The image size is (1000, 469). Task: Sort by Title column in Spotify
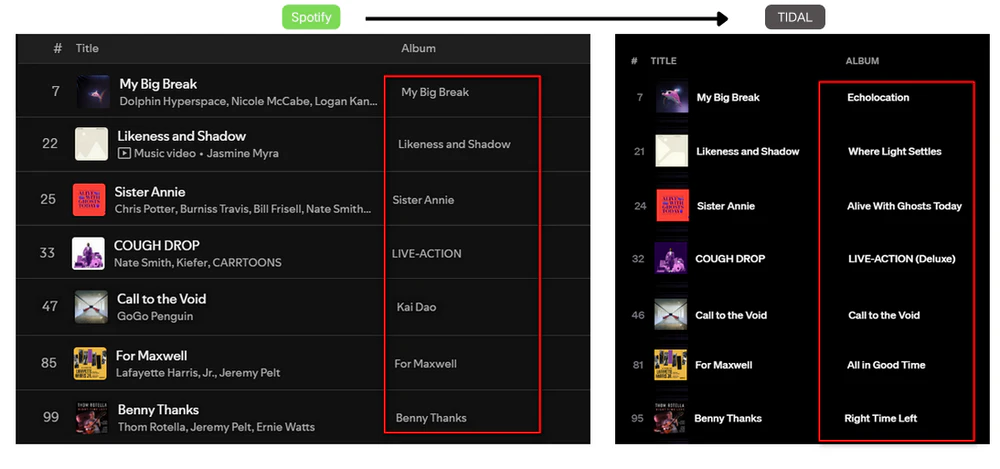[87, 48]
